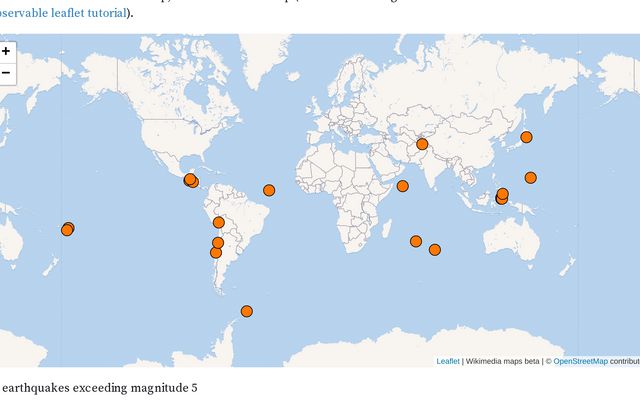
Task: Click the earthquake marker cluster in Central America
Action: click(191, 181)
